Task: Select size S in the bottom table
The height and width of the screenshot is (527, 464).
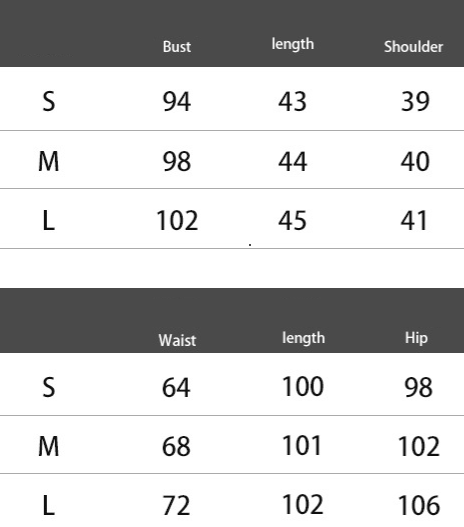Action: (x=49, y=388)
